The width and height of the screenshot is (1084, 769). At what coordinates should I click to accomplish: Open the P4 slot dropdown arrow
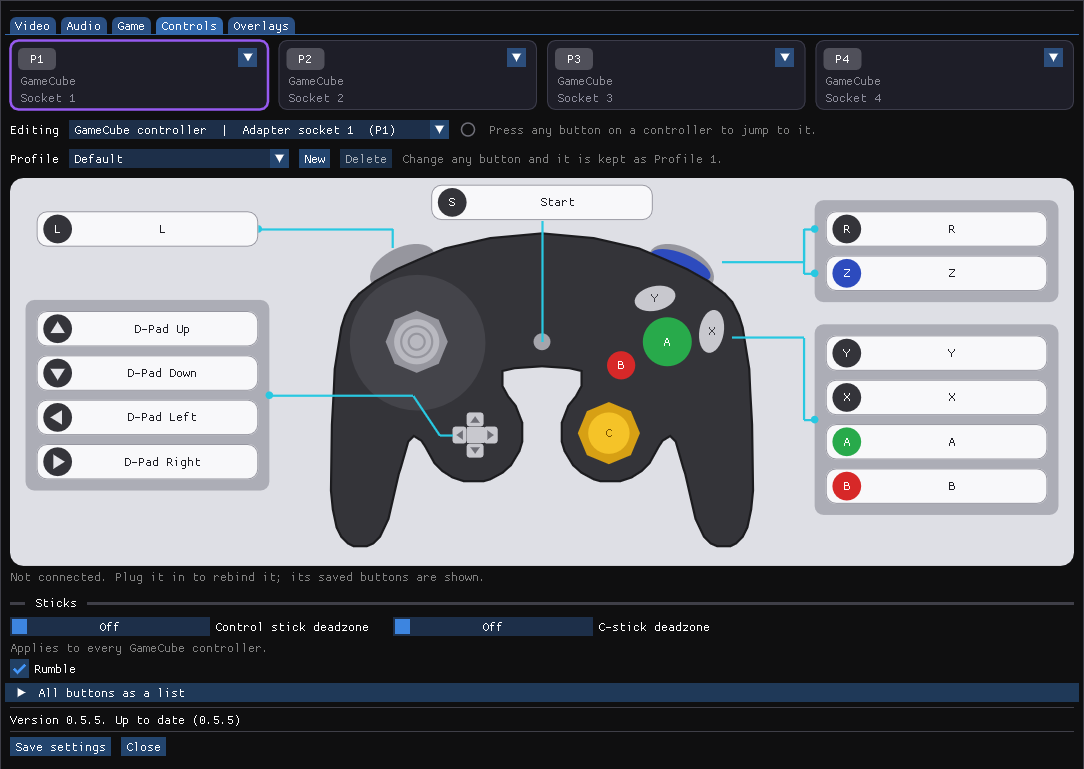[1054, 57]
